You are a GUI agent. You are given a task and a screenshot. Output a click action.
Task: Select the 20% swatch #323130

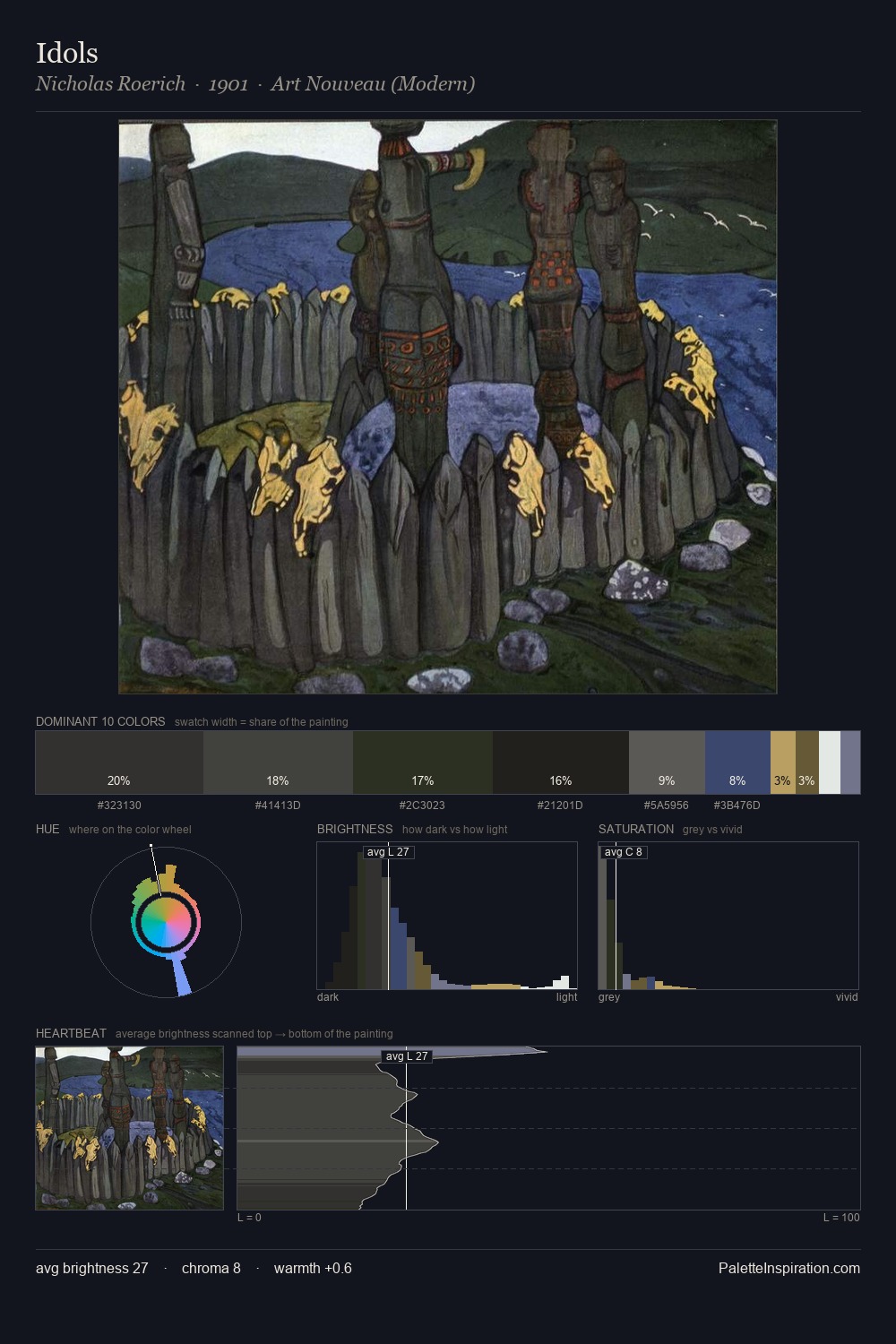[x=119, y=762]
